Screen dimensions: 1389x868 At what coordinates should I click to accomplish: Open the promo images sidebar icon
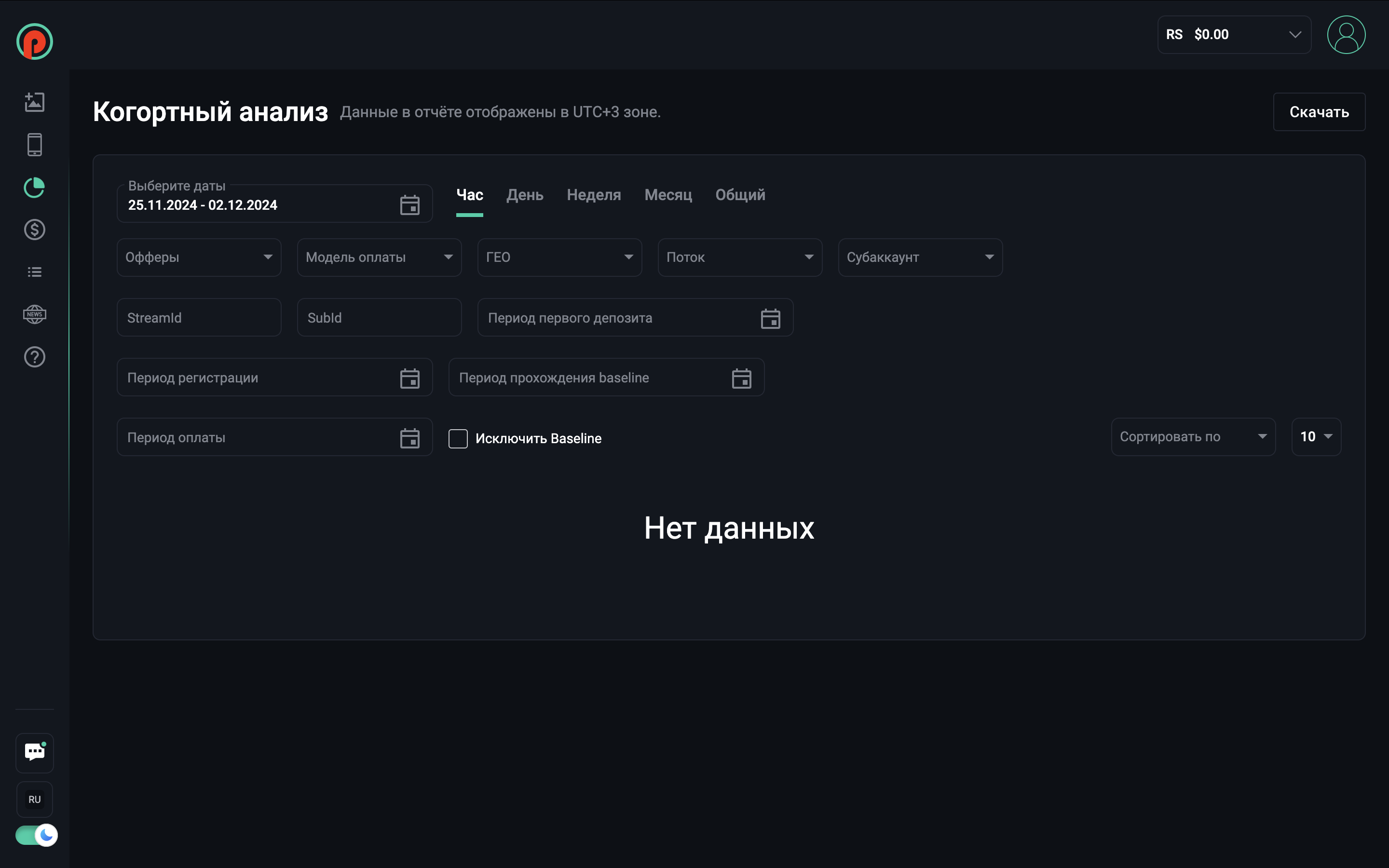point(34,102)
